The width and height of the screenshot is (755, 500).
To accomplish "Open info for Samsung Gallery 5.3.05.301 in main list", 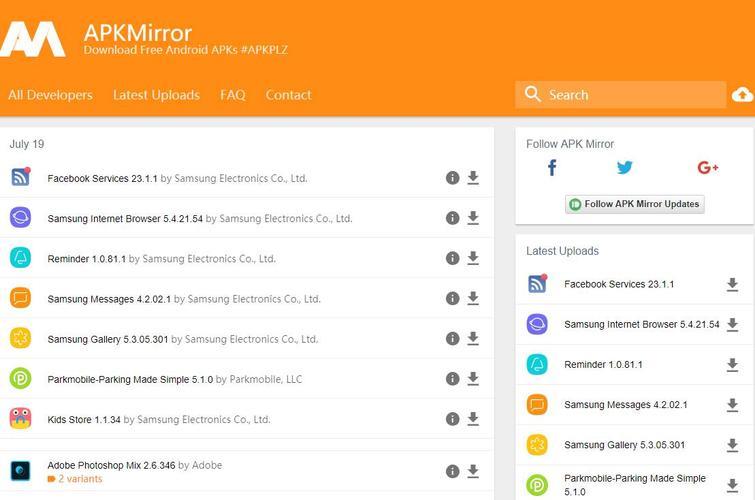I will pyautogui.click(x=453, y=339).
